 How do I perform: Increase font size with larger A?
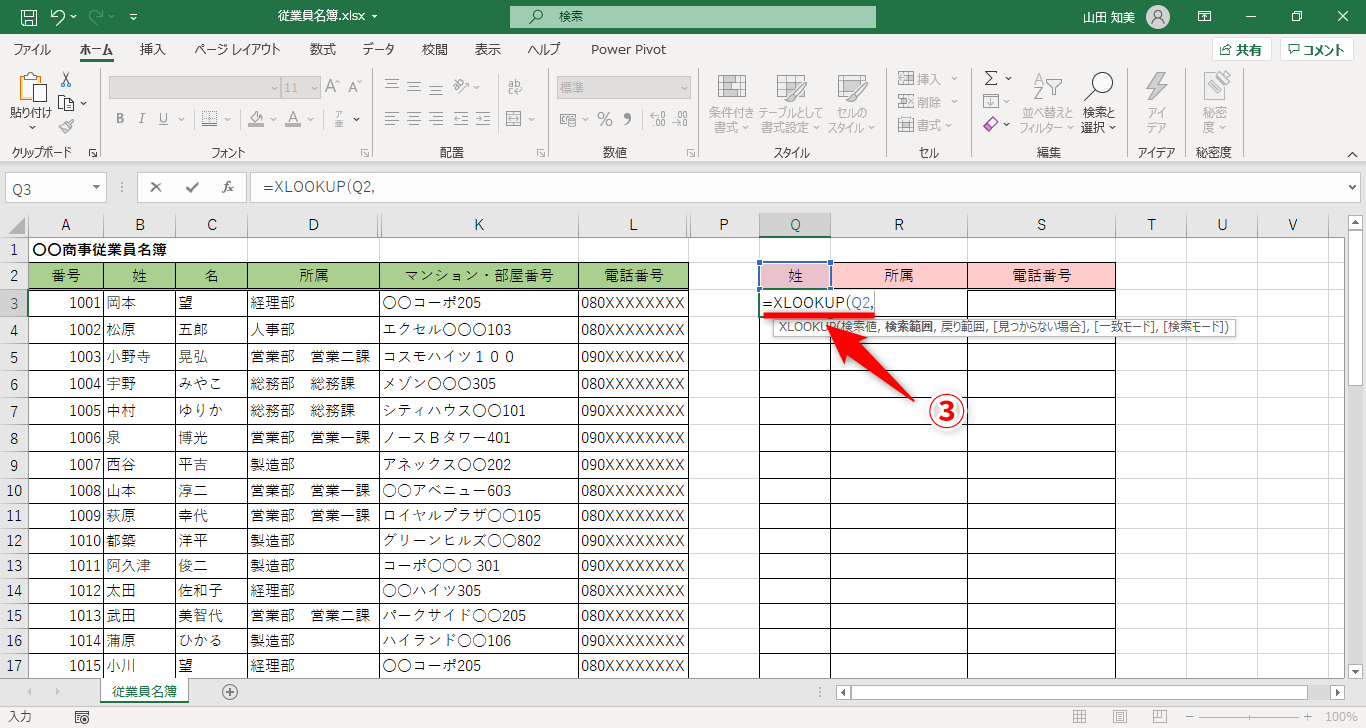[333, 87]
